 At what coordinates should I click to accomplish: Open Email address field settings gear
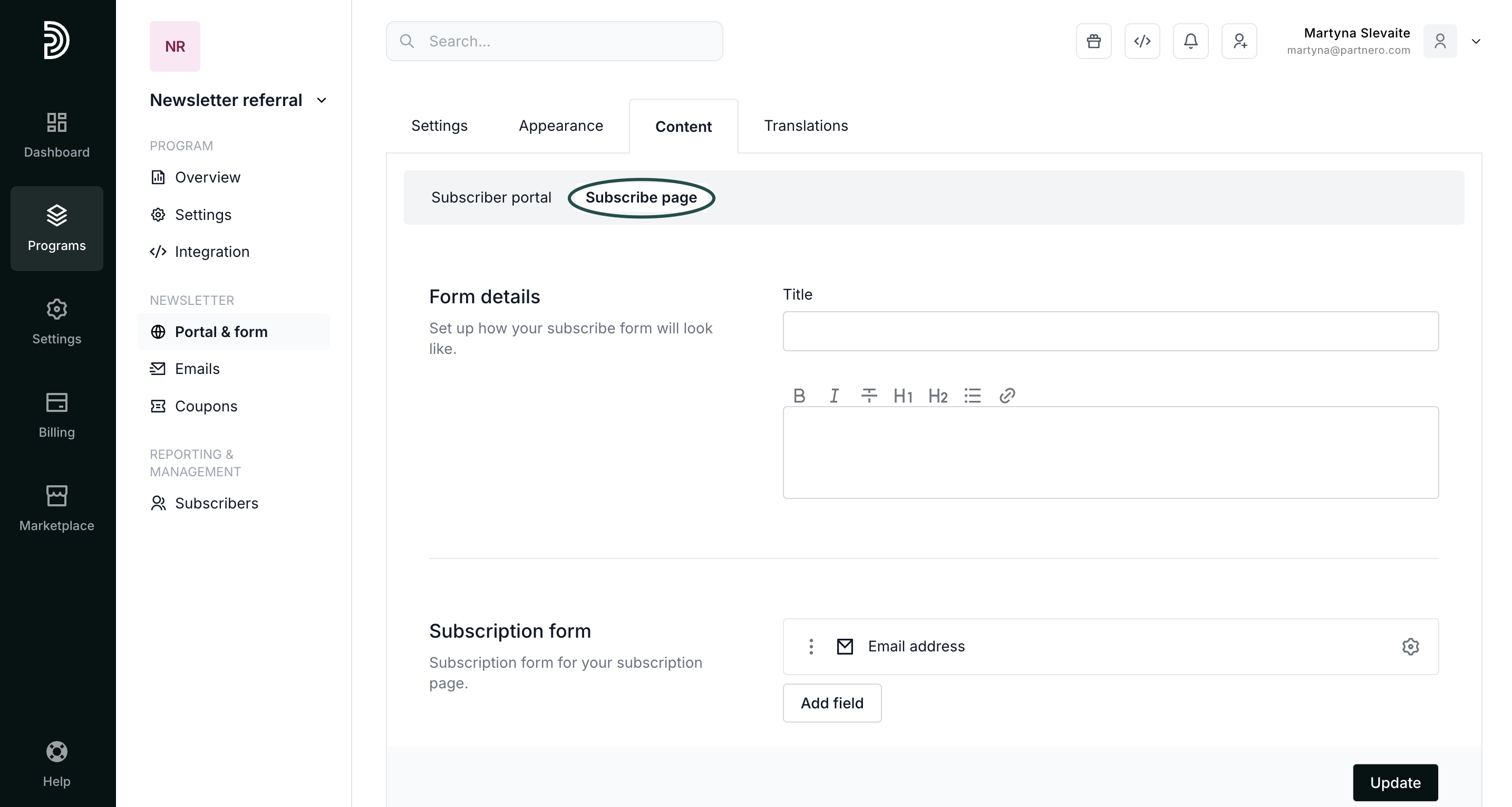coord(1410,646)
